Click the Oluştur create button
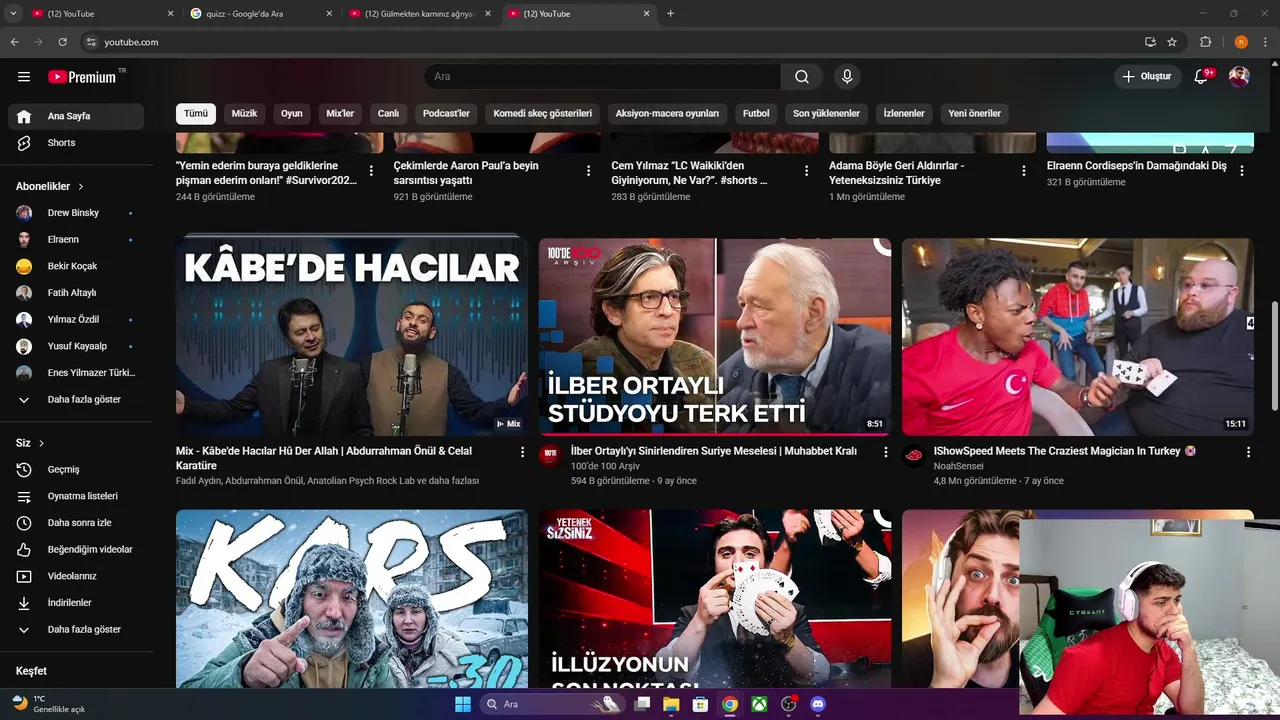 [x=1147, y=77]
